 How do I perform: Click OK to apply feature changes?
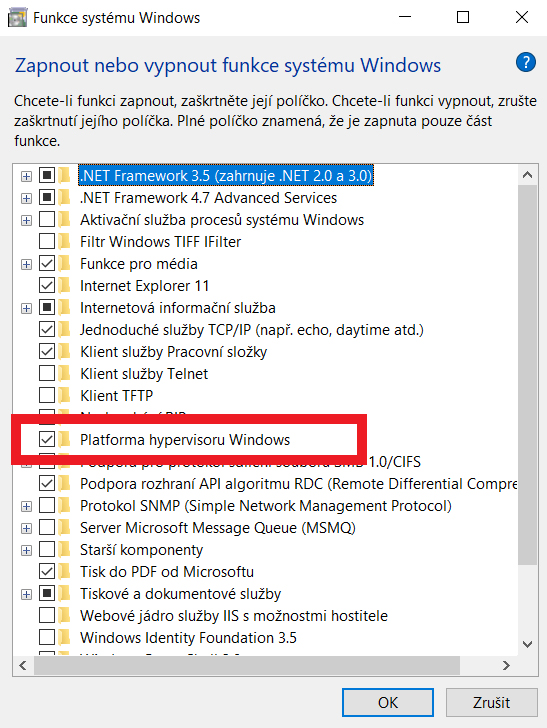coord(388,702)
